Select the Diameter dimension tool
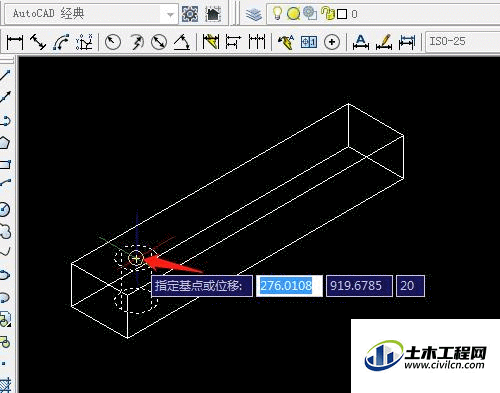This screenshot has height=393, width=500. [159, 42]
